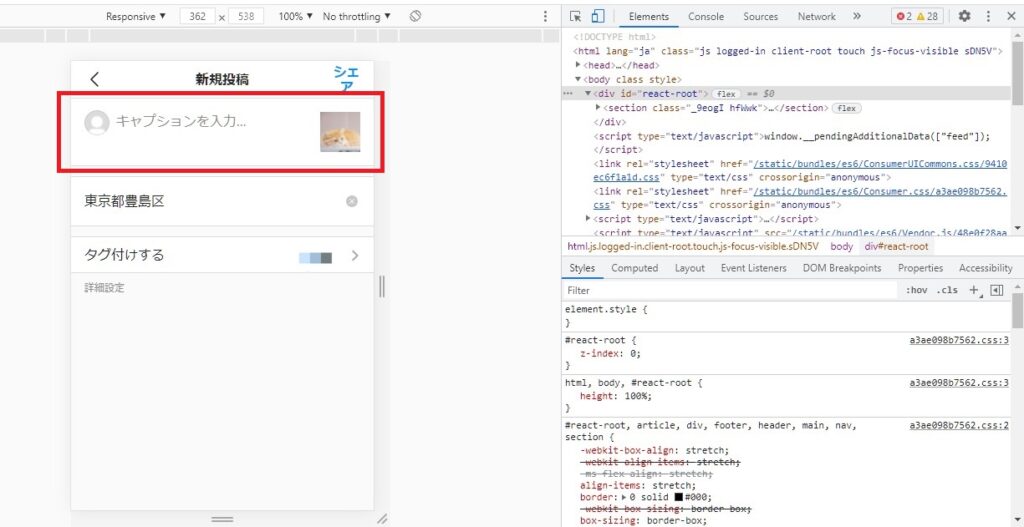
Task: Switch to the Computed pane tab
Action: (634, 268)
